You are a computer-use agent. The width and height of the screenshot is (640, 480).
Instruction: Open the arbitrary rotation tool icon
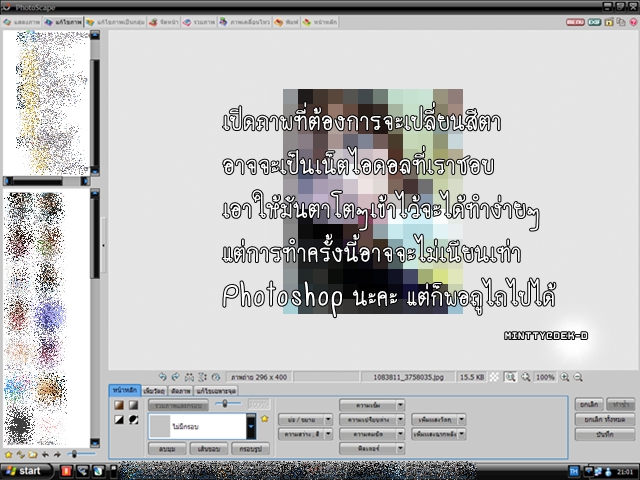(216, 377)
